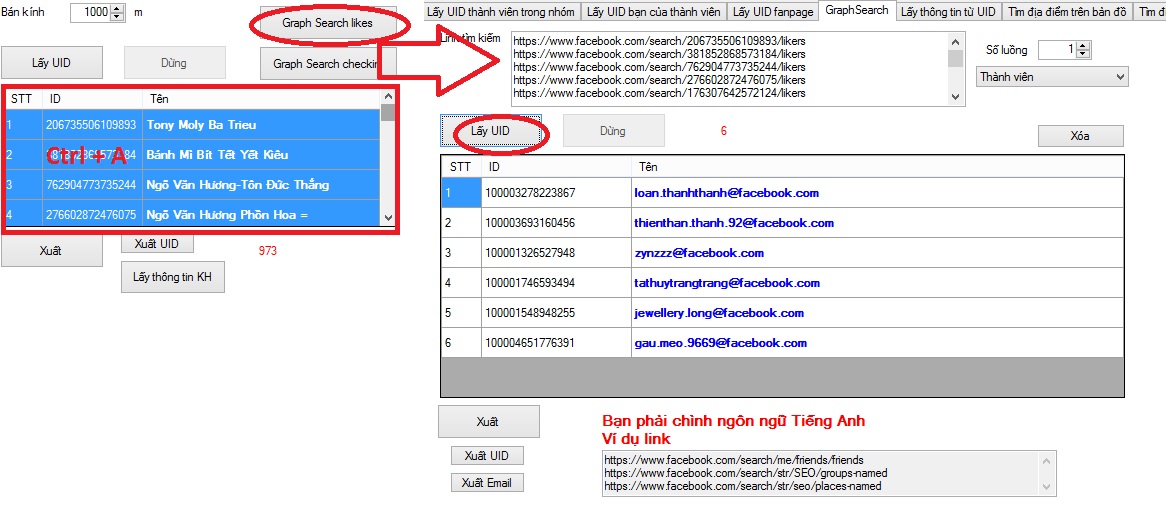Select the Lấy thông tin từ UID tab
This screenshot has height=518, width=1166.
[947, 12]
